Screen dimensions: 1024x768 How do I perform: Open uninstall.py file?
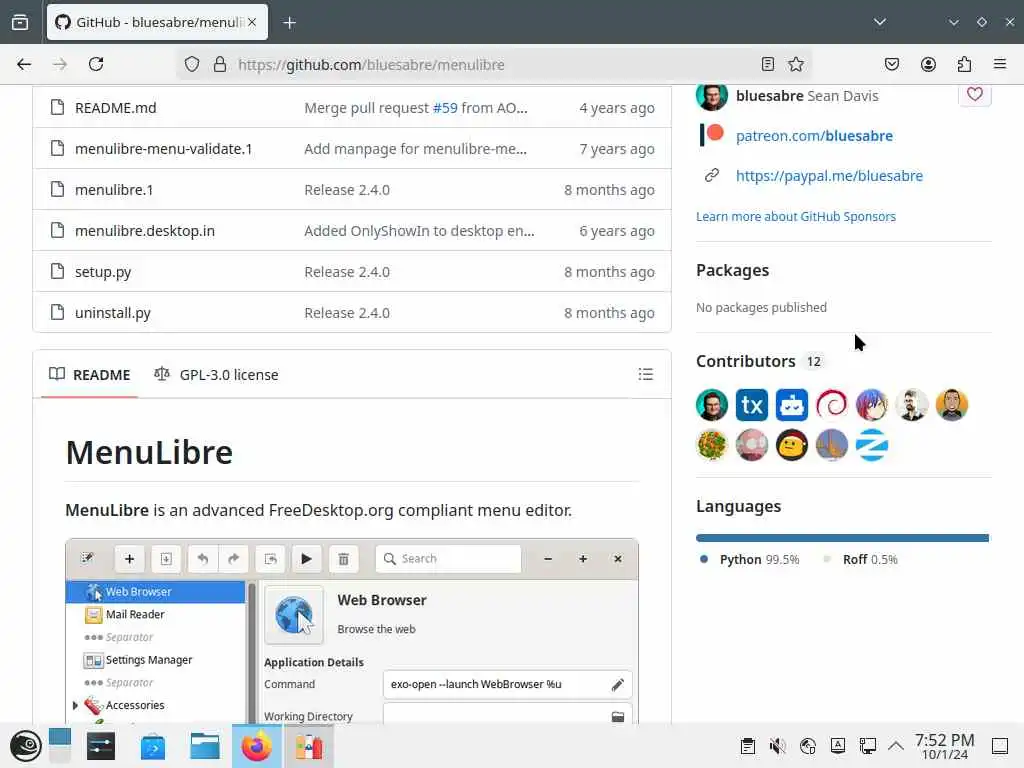tap(112, 313)
